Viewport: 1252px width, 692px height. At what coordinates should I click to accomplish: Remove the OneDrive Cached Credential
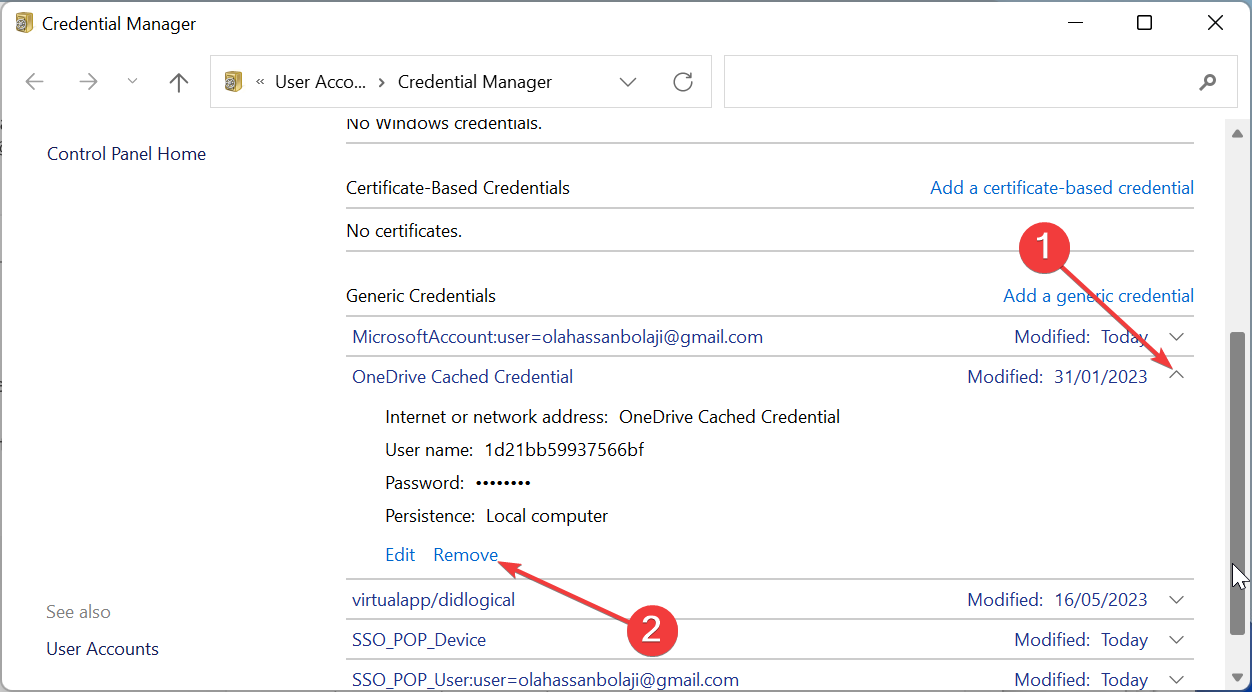[466, 555]
